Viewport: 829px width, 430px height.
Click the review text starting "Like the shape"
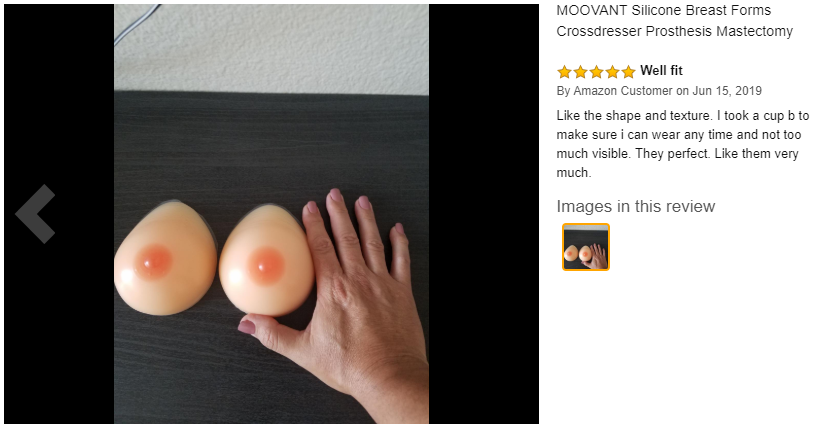[x=683, y=144]
